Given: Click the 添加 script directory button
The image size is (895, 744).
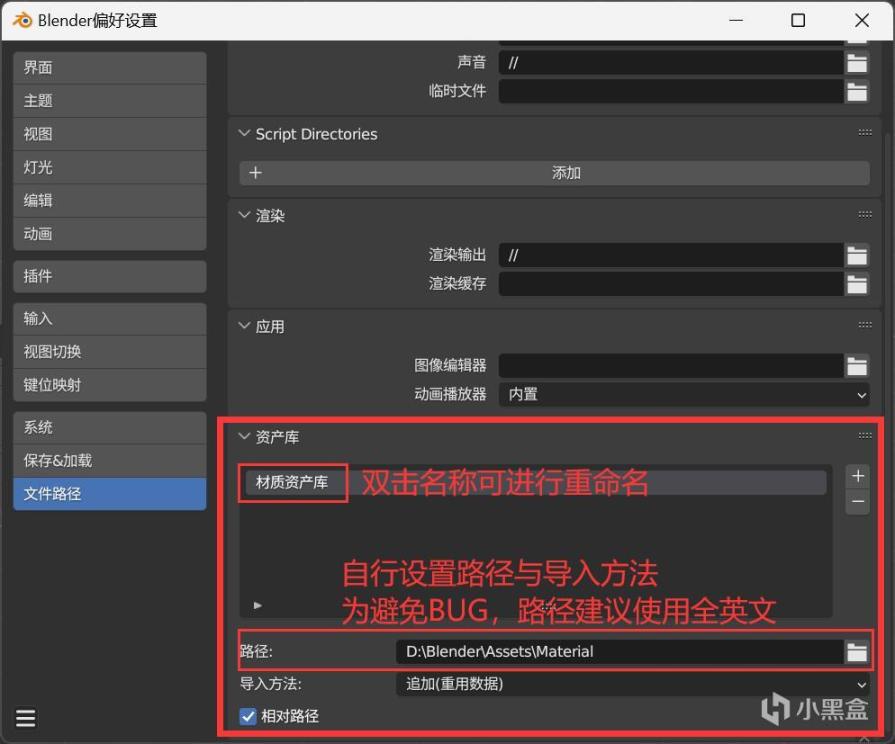Looking at the screenshot, I should click(554, 172).
